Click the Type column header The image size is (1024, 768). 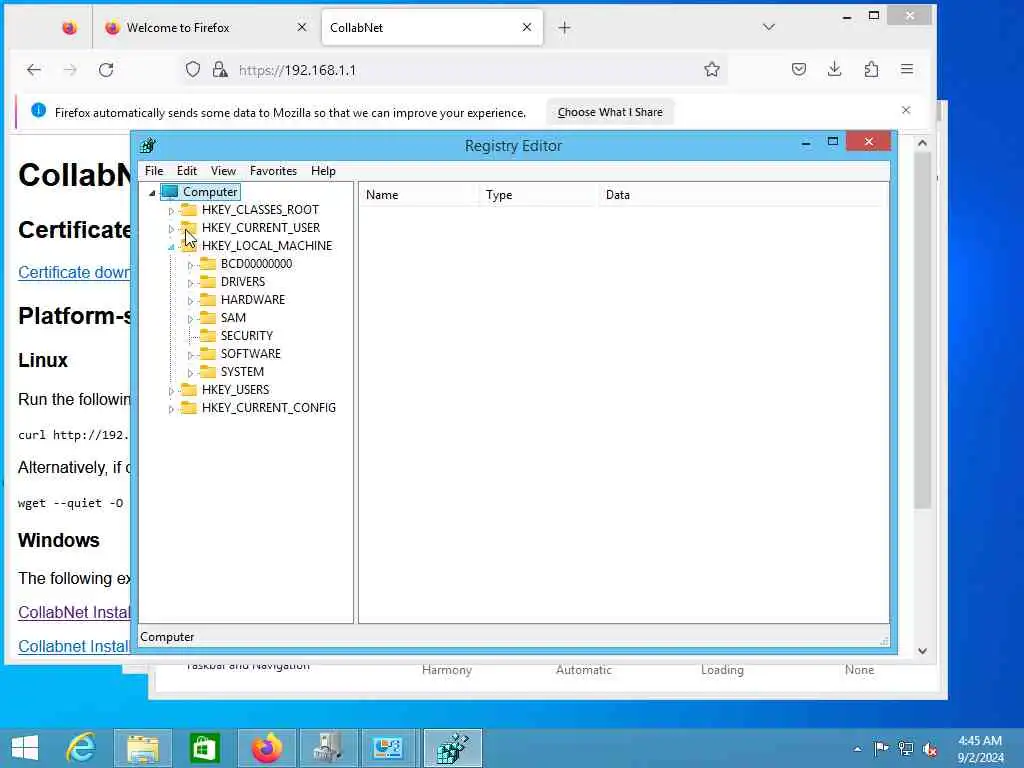pyautogui.click(x=538, y=195)
